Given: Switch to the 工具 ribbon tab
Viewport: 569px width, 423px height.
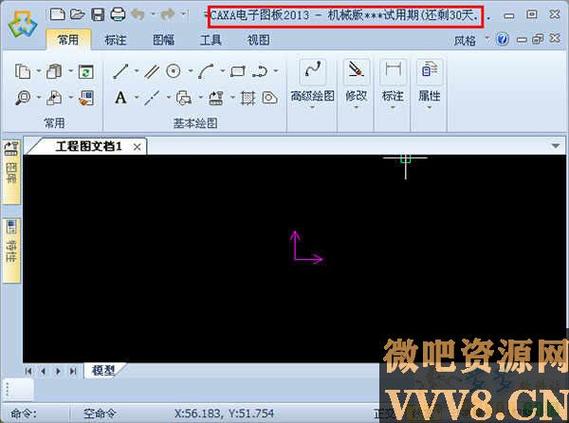Looking at the screenshot, I should (210, 40).
